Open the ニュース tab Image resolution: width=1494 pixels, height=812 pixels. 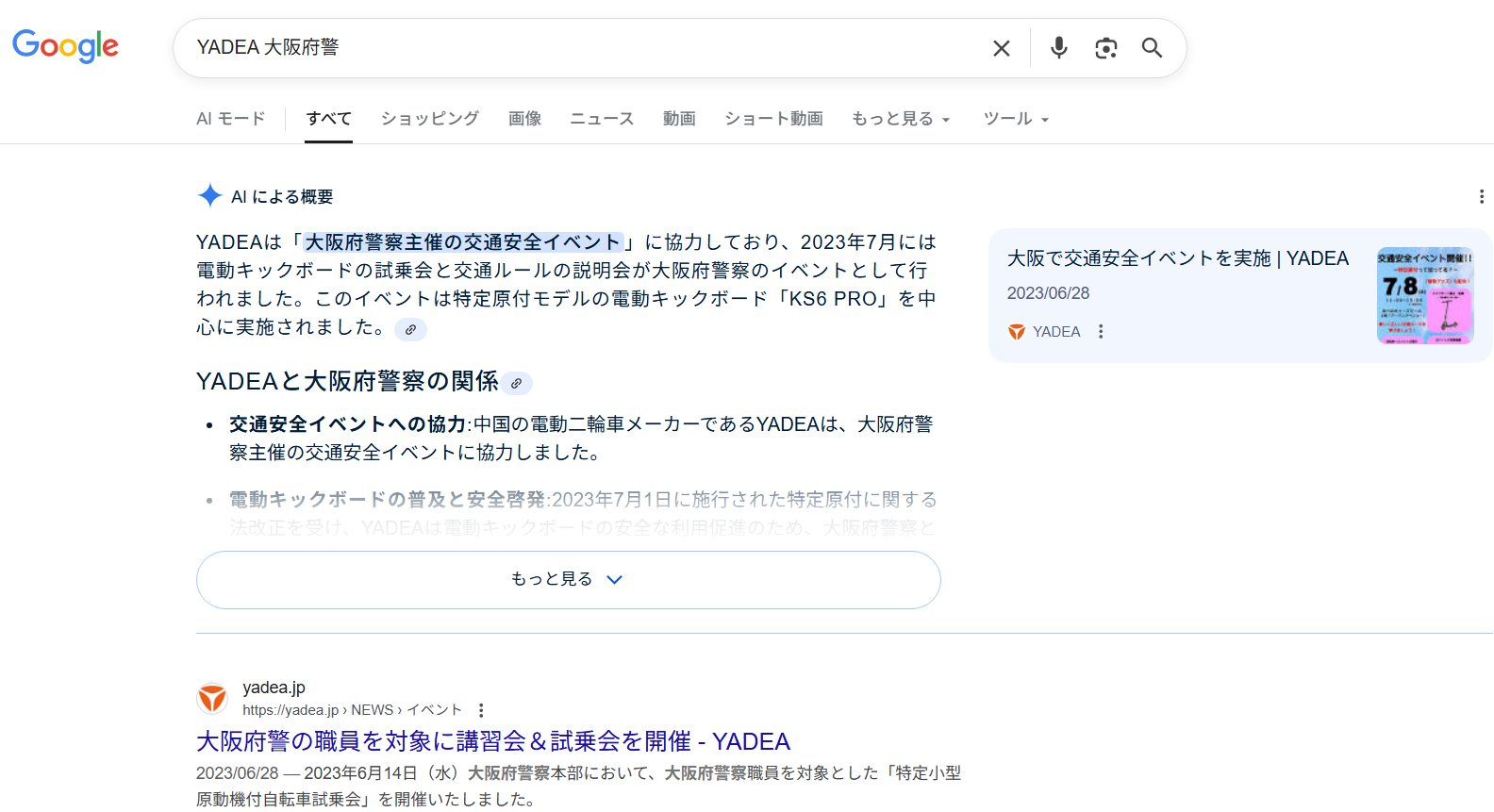point(602,119)
